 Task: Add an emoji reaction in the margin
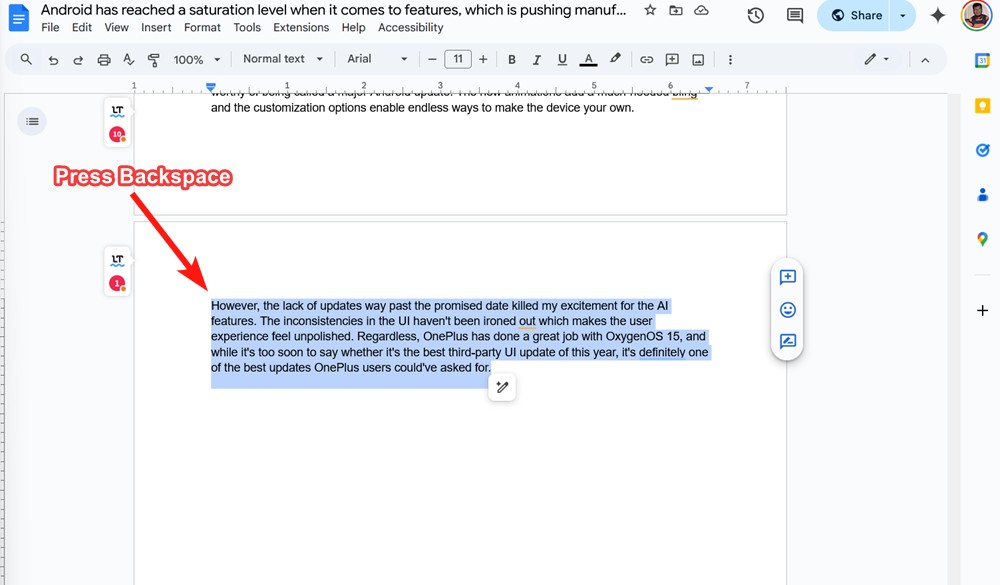click(x=787, y=310)
